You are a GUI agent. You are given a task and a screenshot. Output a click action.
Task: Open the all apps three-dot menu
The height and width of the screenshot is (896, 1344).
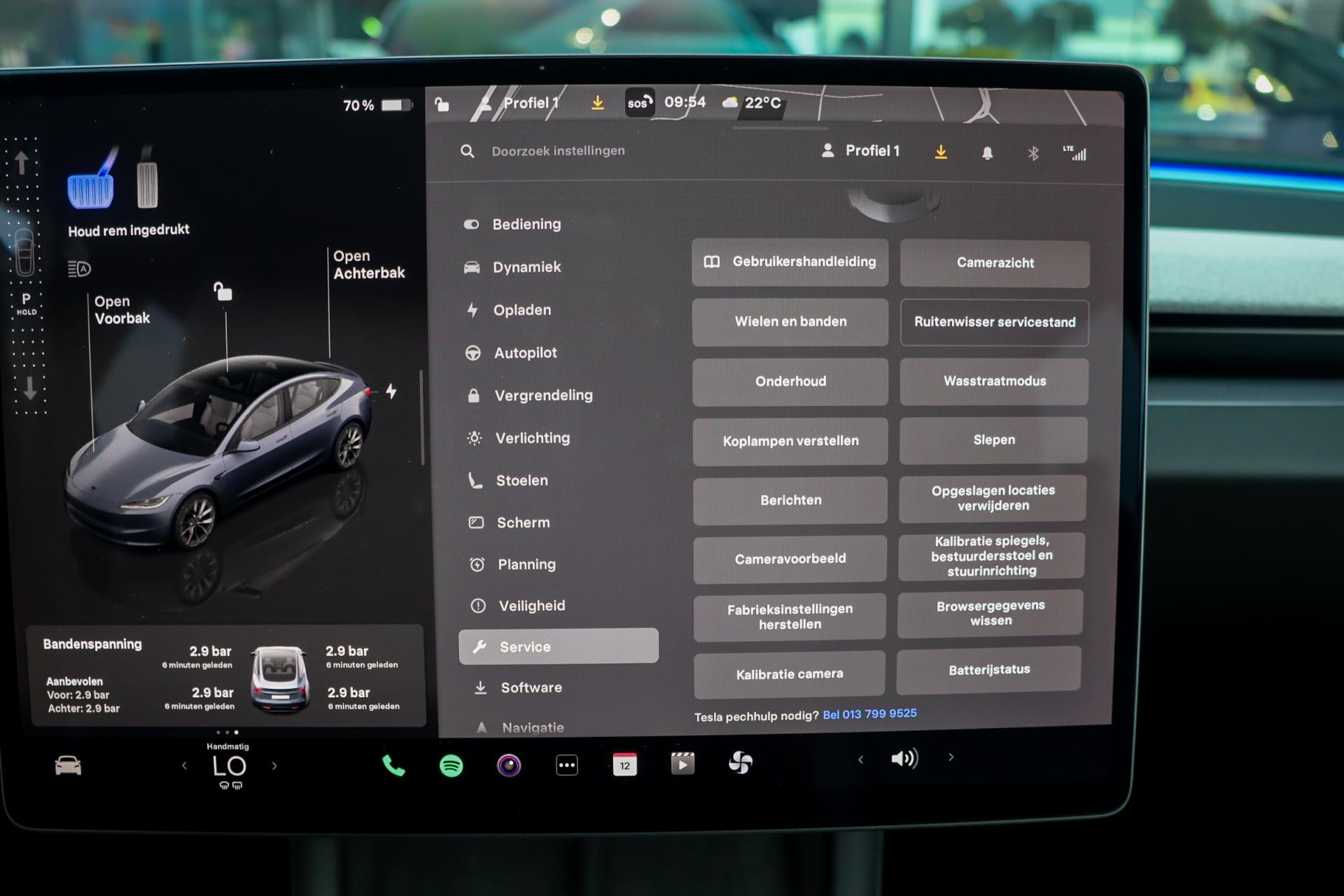coord(567,765)
